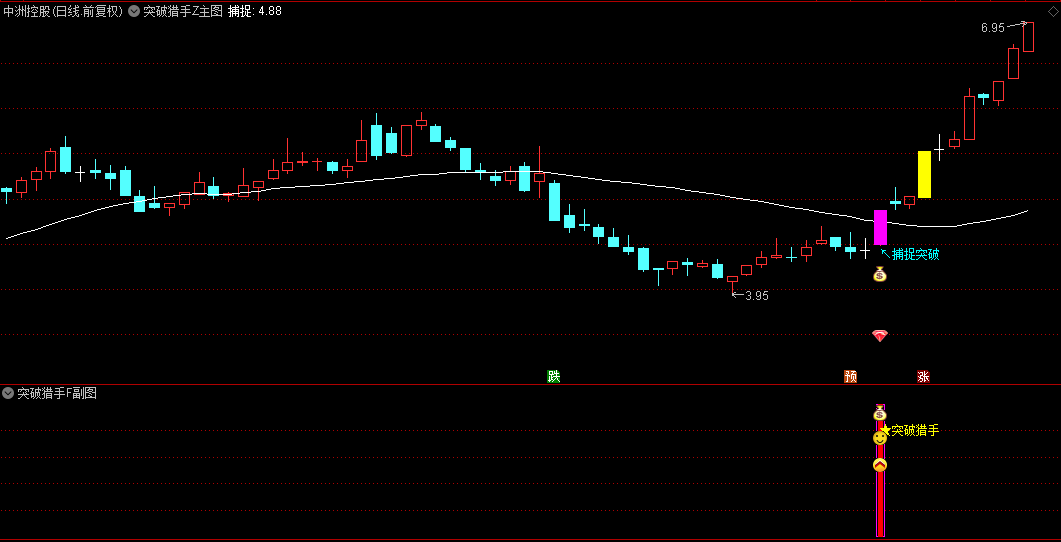Click the 突破猎手Z主图 indicator name
The image size is (1061, 542).
point(183,11)
